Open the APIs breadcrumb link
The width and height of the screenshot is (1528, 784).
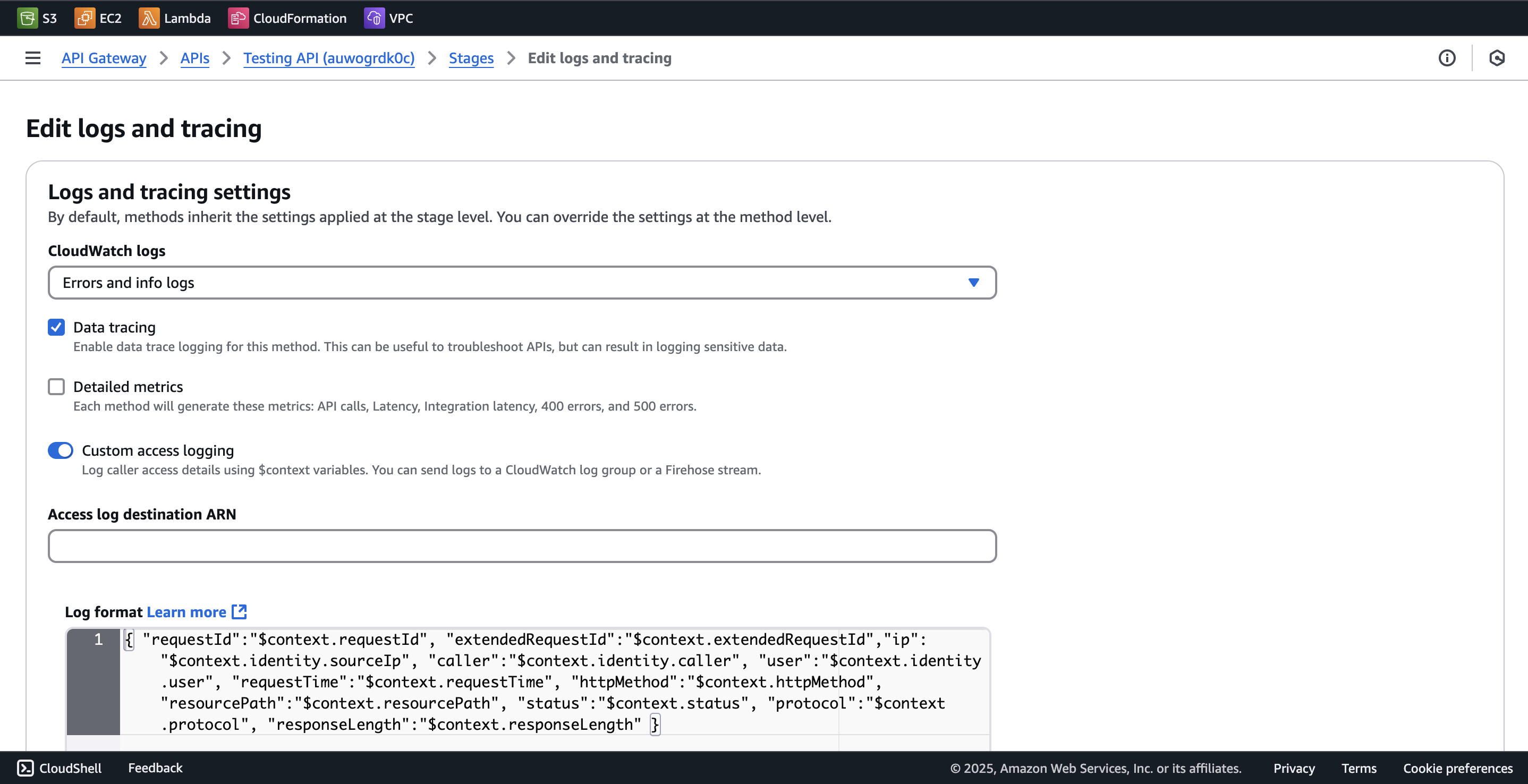point(194,58)
